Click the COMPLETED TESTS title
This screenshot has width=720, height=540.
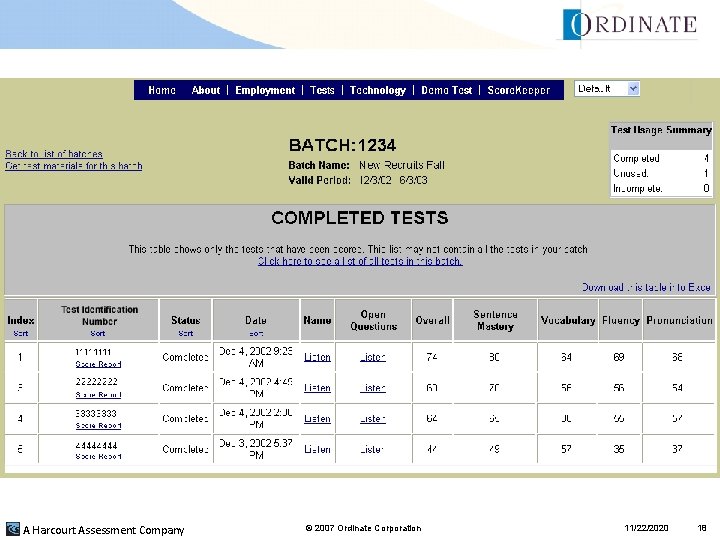pos(360,218)
